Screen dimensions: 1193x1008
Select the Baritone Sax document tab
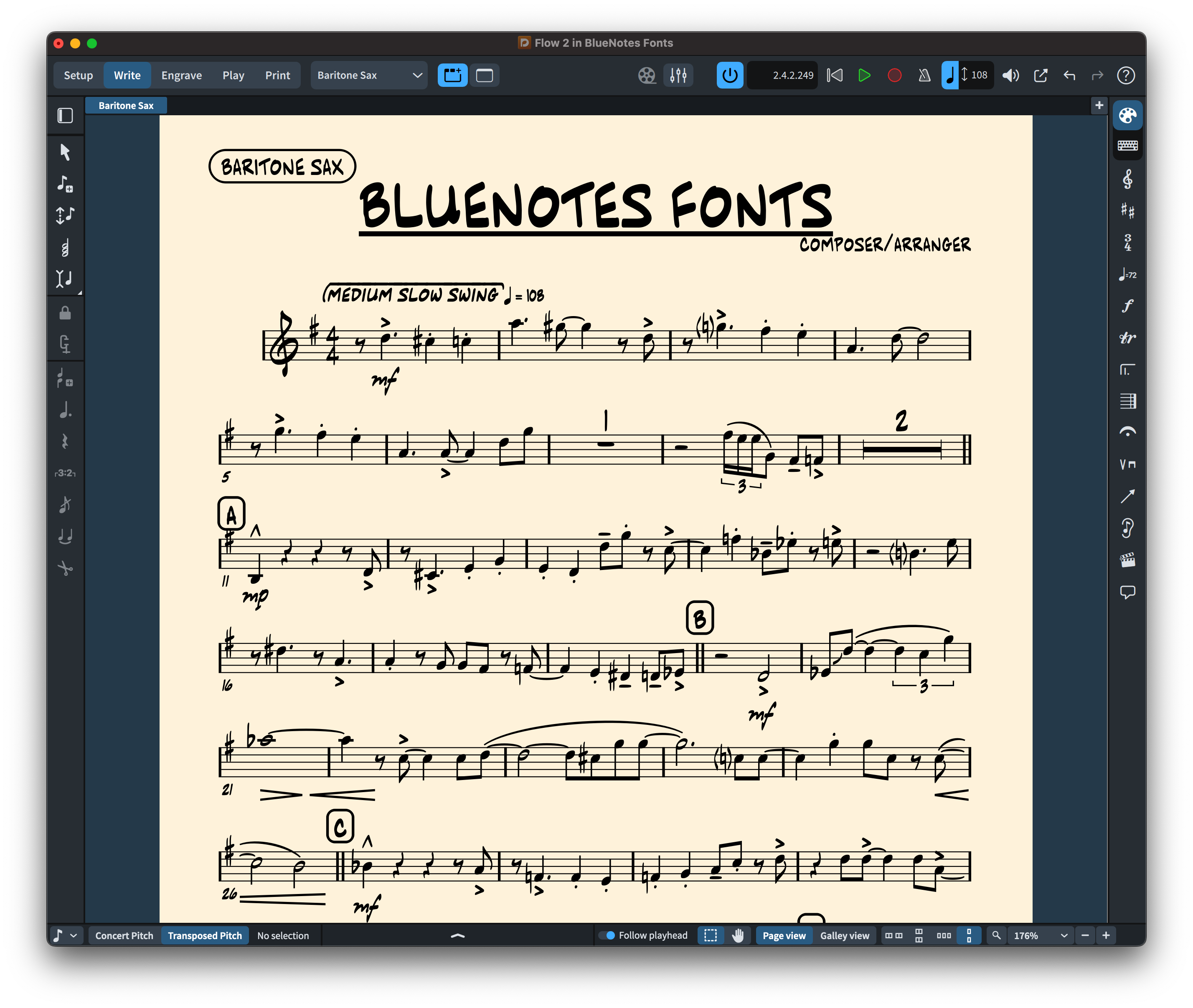(126, 106)
